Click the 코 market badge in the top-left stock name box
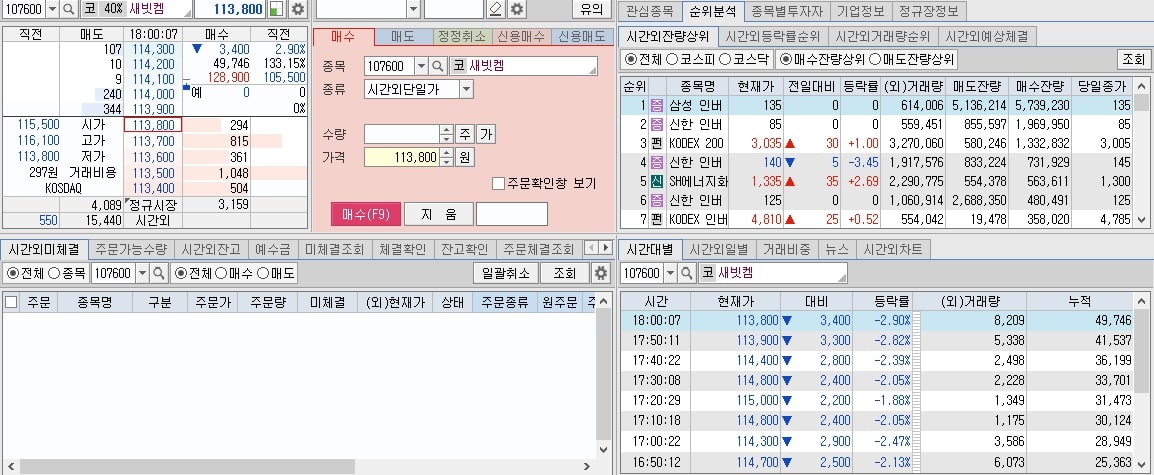The image size is (1154, 475). [89, 9]
